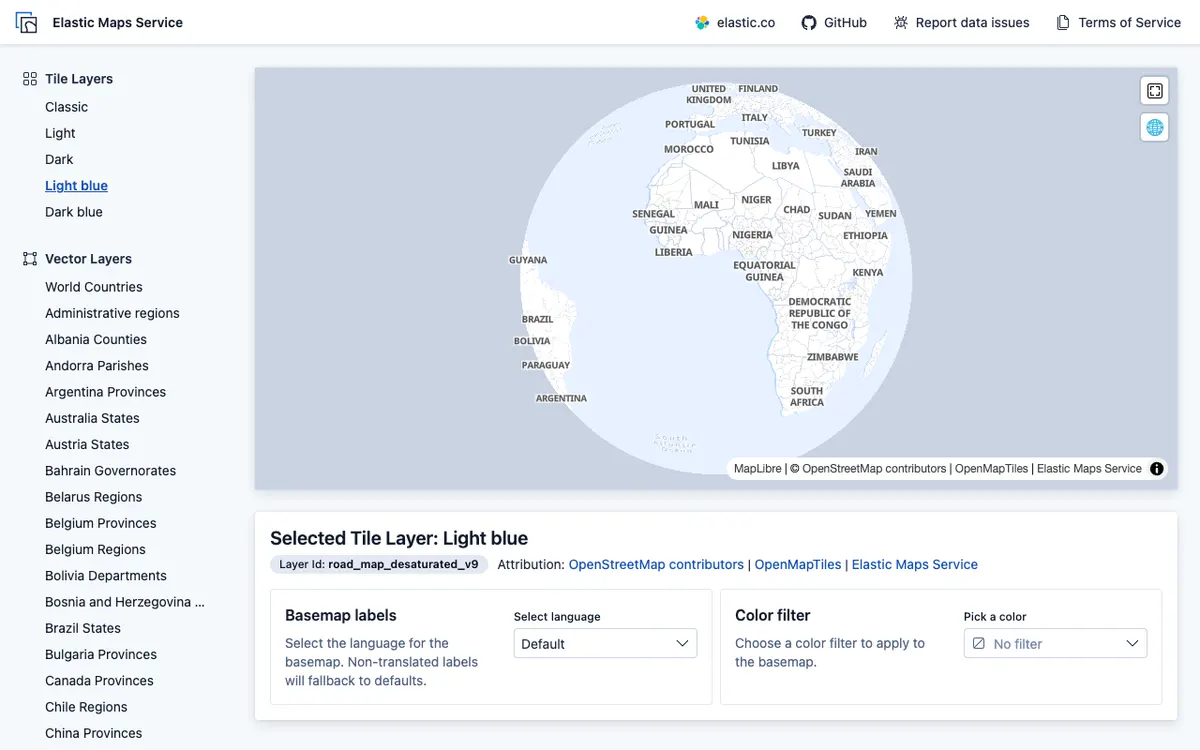Toggle the globe projection button

click(1155, 127)
